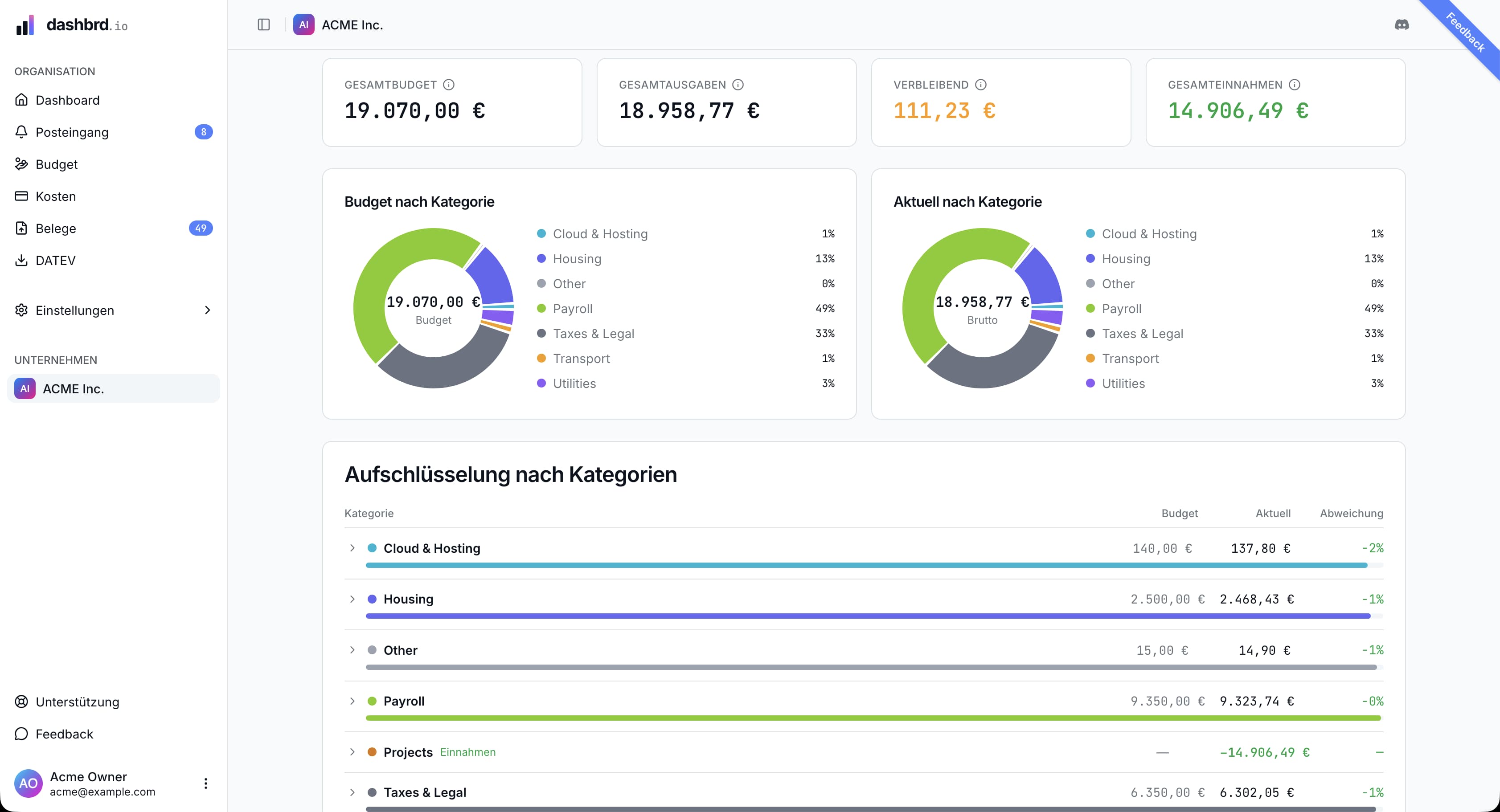Image resolution: width=1500 pixels, height=812 pixels.
Task: Click the AO user avatar
Action: [29, 783]
